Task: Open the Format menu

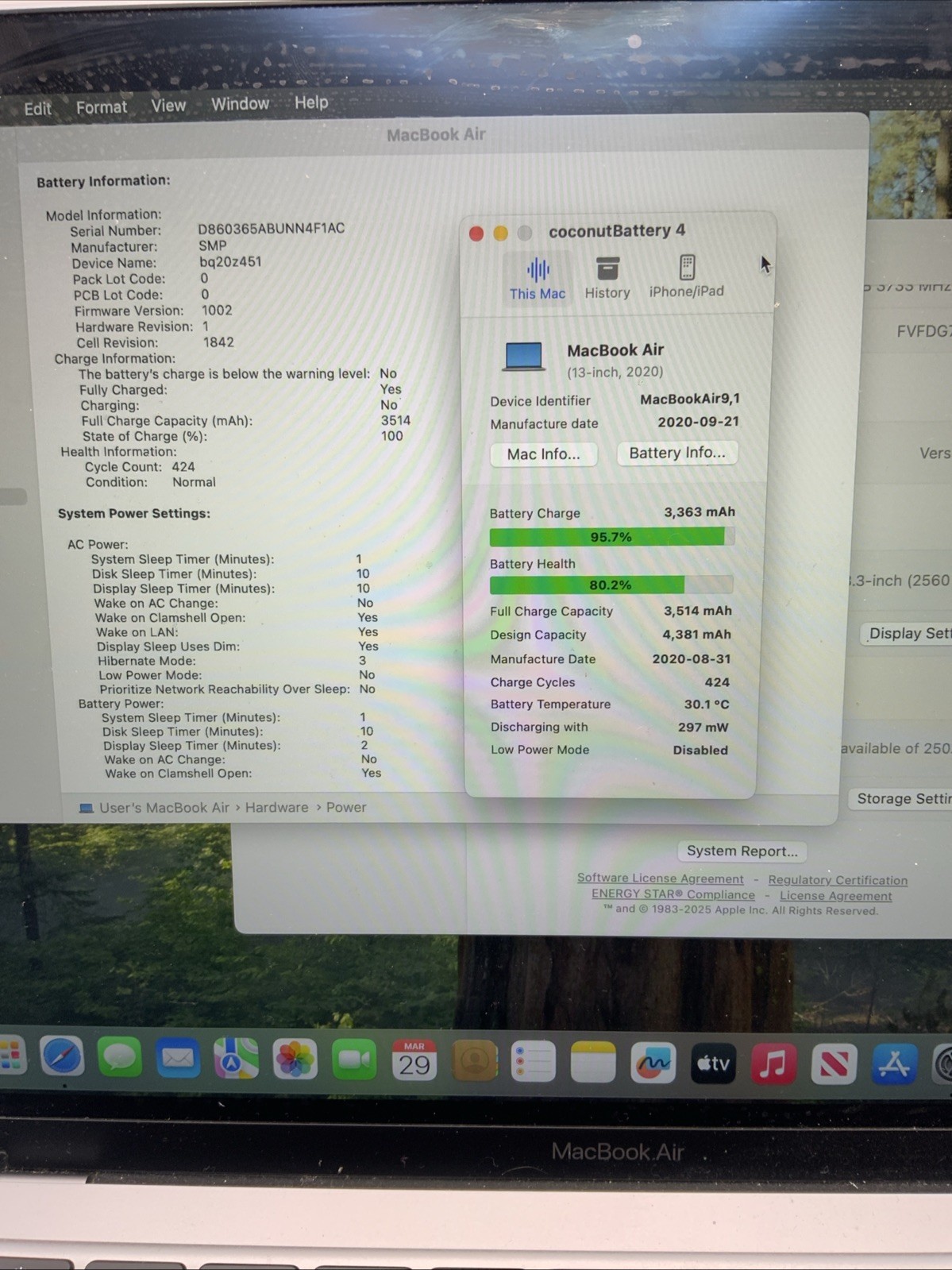Action: (101, 107)
